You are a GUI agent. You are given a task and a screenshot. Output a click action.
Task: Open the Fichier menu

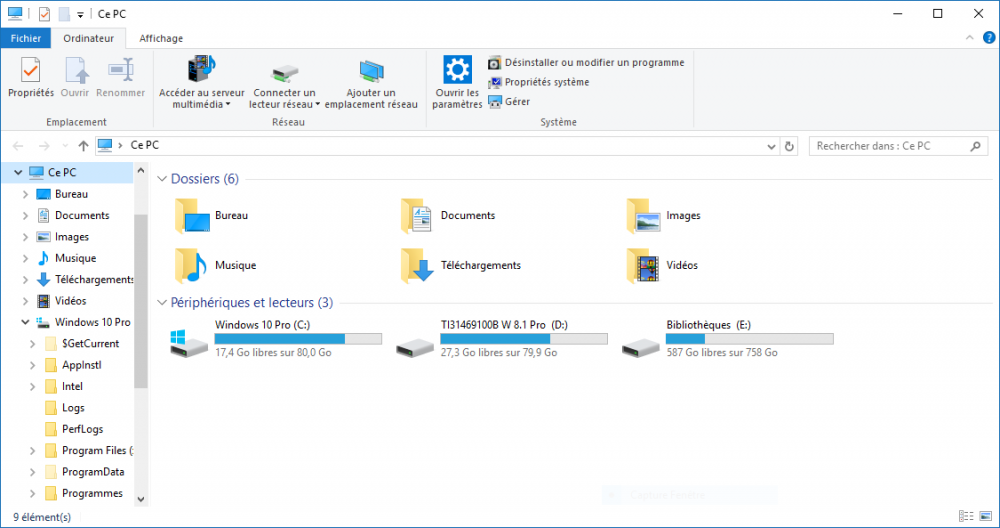pyautogui.click(x=26, y=38)
